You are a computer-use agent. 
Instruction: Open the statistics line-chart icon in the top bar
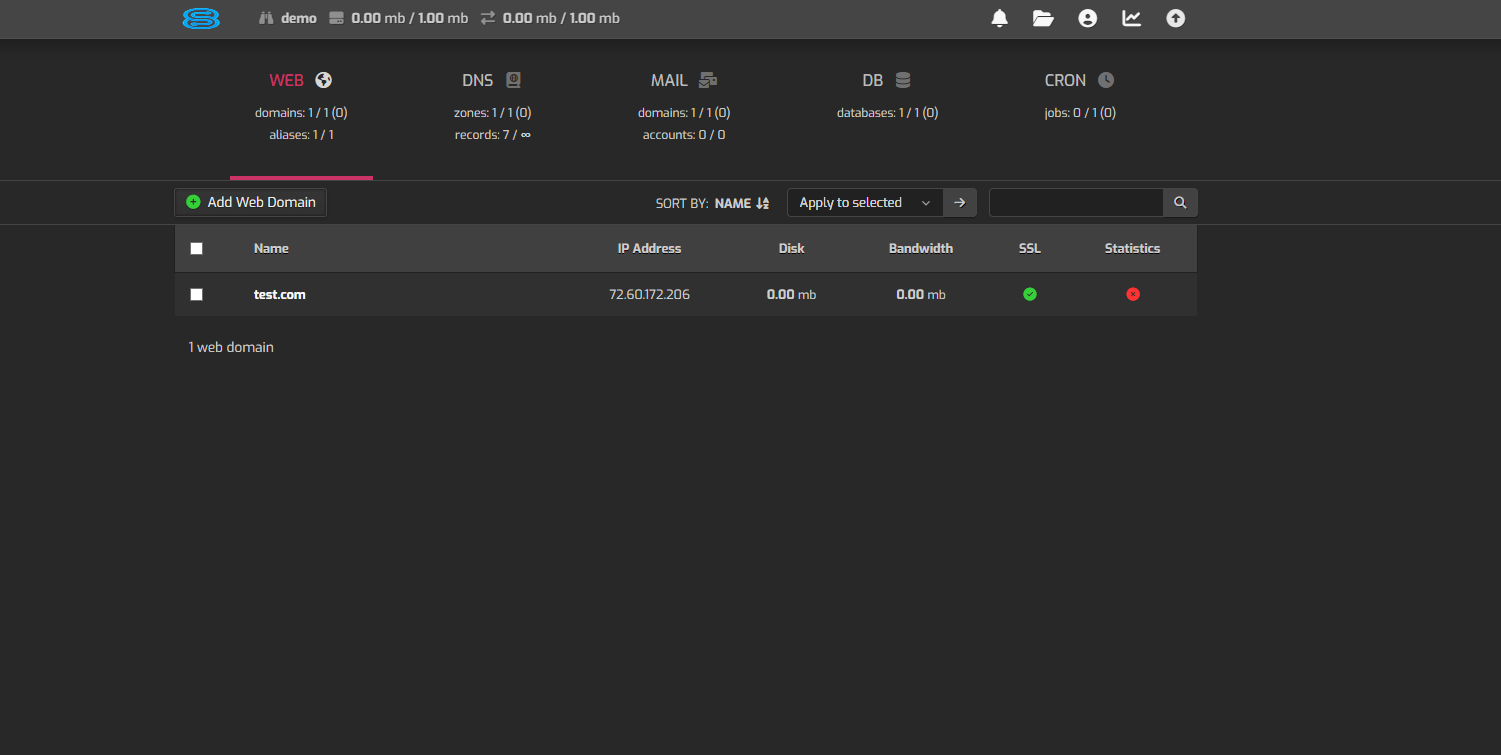(1131, 18)
